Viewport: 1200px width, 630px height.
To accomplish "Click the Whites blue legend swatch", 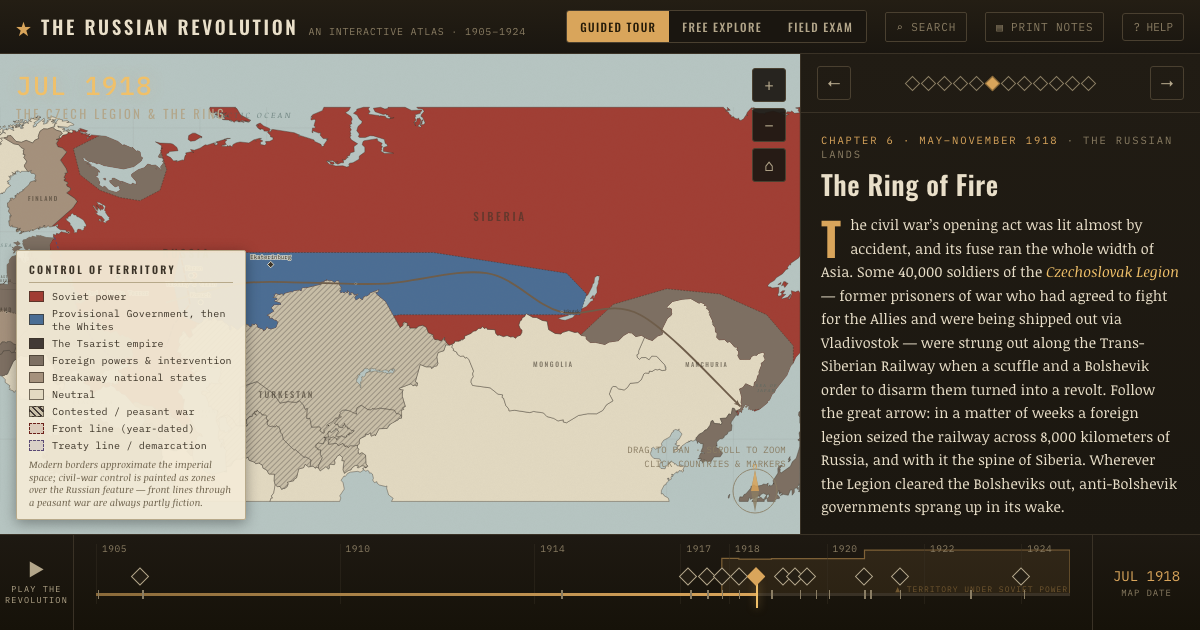I will coord(36,319).
